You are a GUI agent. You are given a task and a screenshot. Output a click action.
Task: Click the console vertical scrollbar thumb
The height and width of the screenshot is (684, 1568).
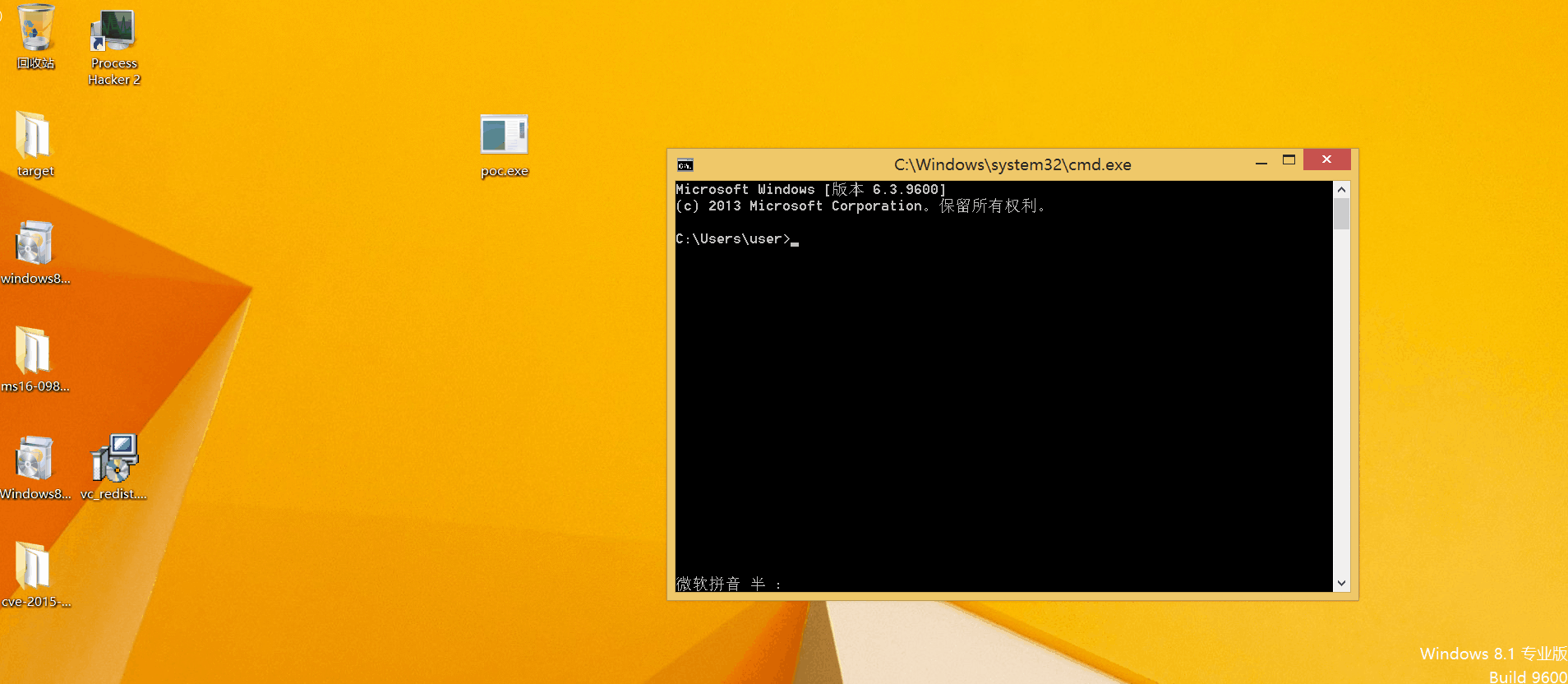tap(1341, 214)
